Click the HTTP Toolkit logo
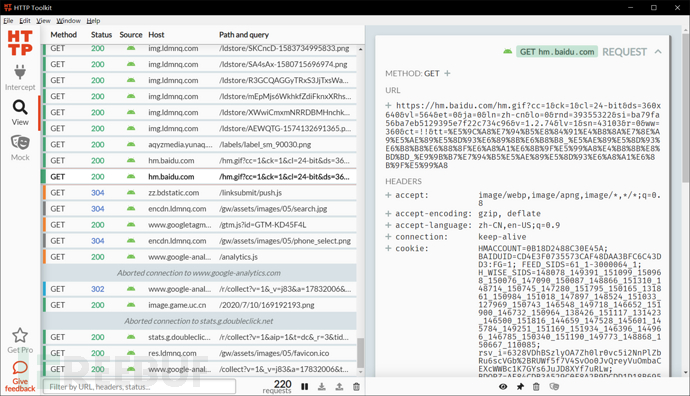This screenshot has width=690, height=396. click(x=20, y=43)
